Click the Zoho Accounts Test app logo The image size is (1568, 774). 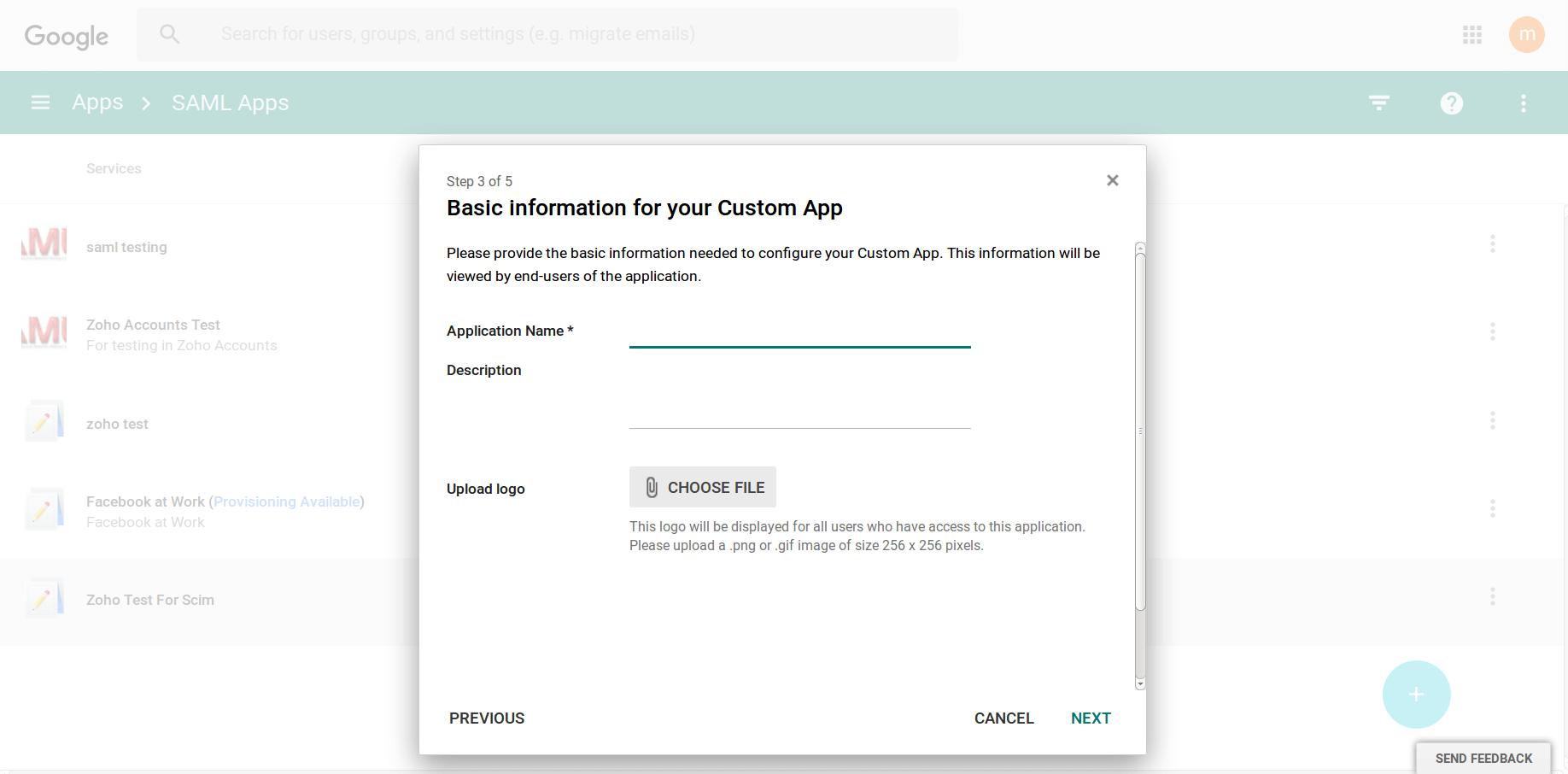44,332
